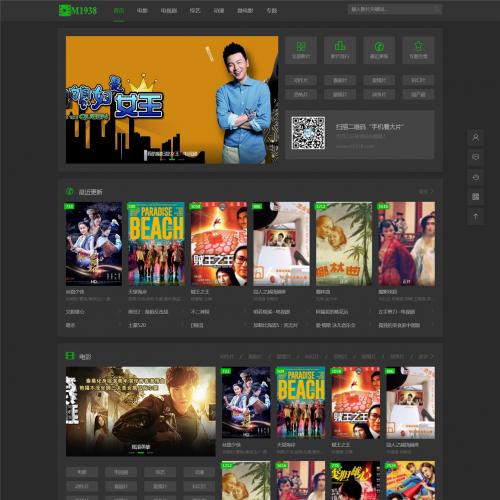
Task: Open the green four-squares grid tile
Action: (x=301, y=50)
